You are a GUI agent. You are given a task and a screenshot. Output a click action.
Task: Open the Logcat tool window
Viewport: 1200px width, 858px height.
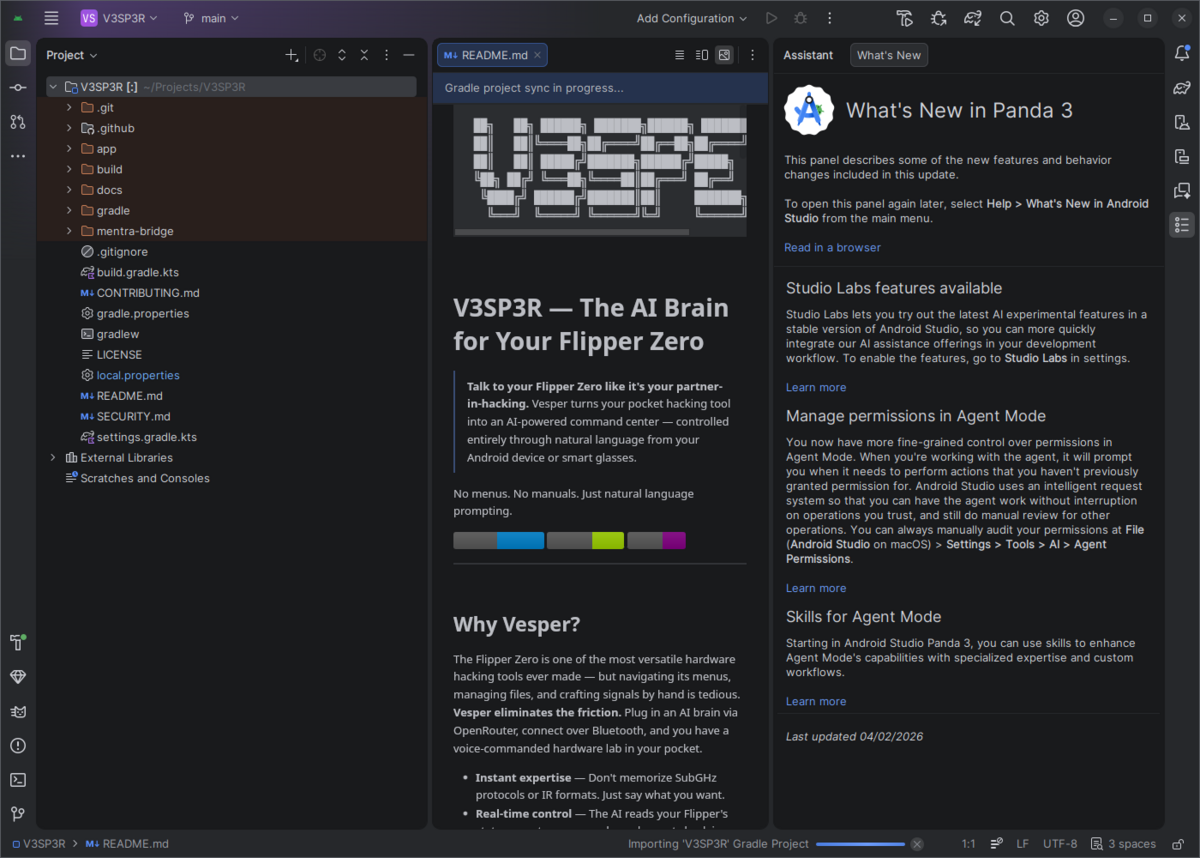(18, 711)
